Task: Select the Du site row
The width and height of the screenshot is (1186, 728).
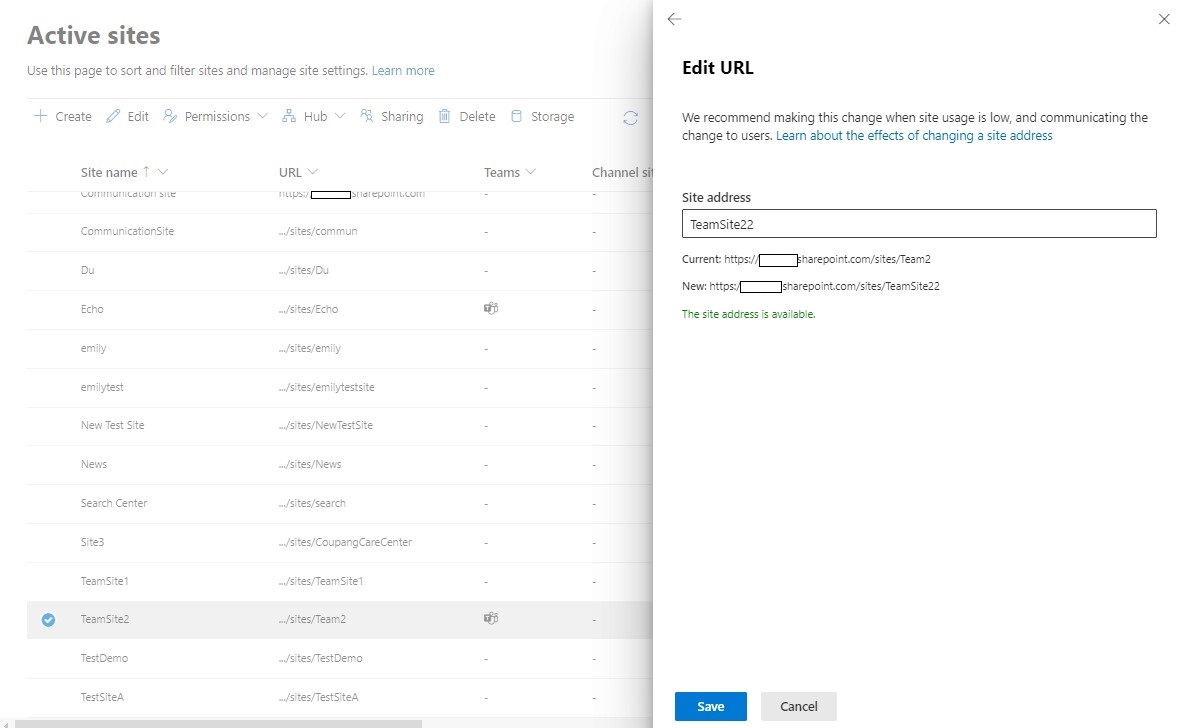Action: tap(340, 270)
